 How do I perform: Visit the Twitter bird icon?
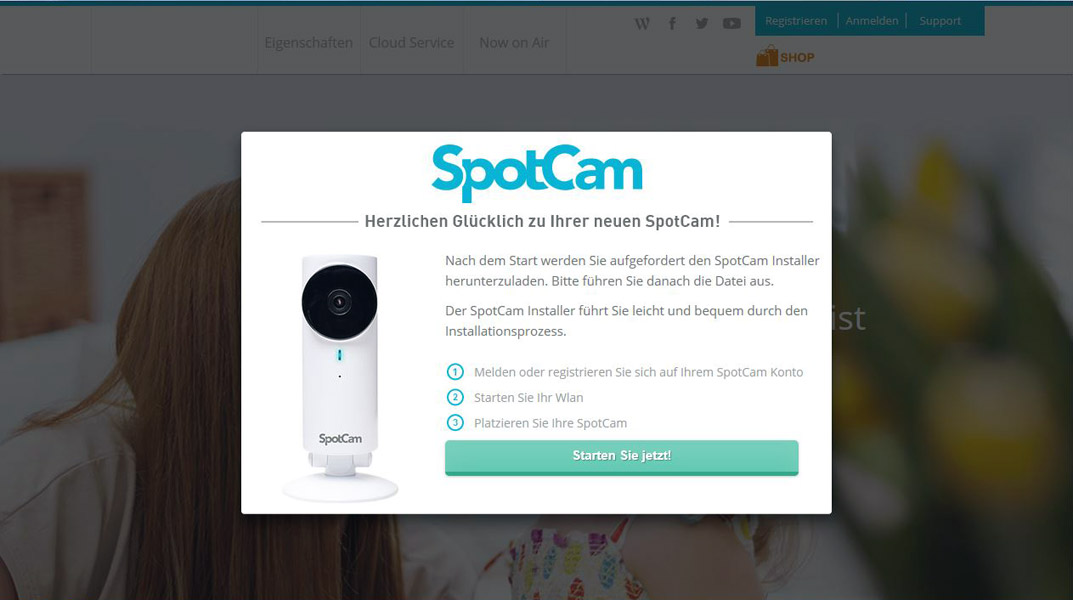(701, 24)
